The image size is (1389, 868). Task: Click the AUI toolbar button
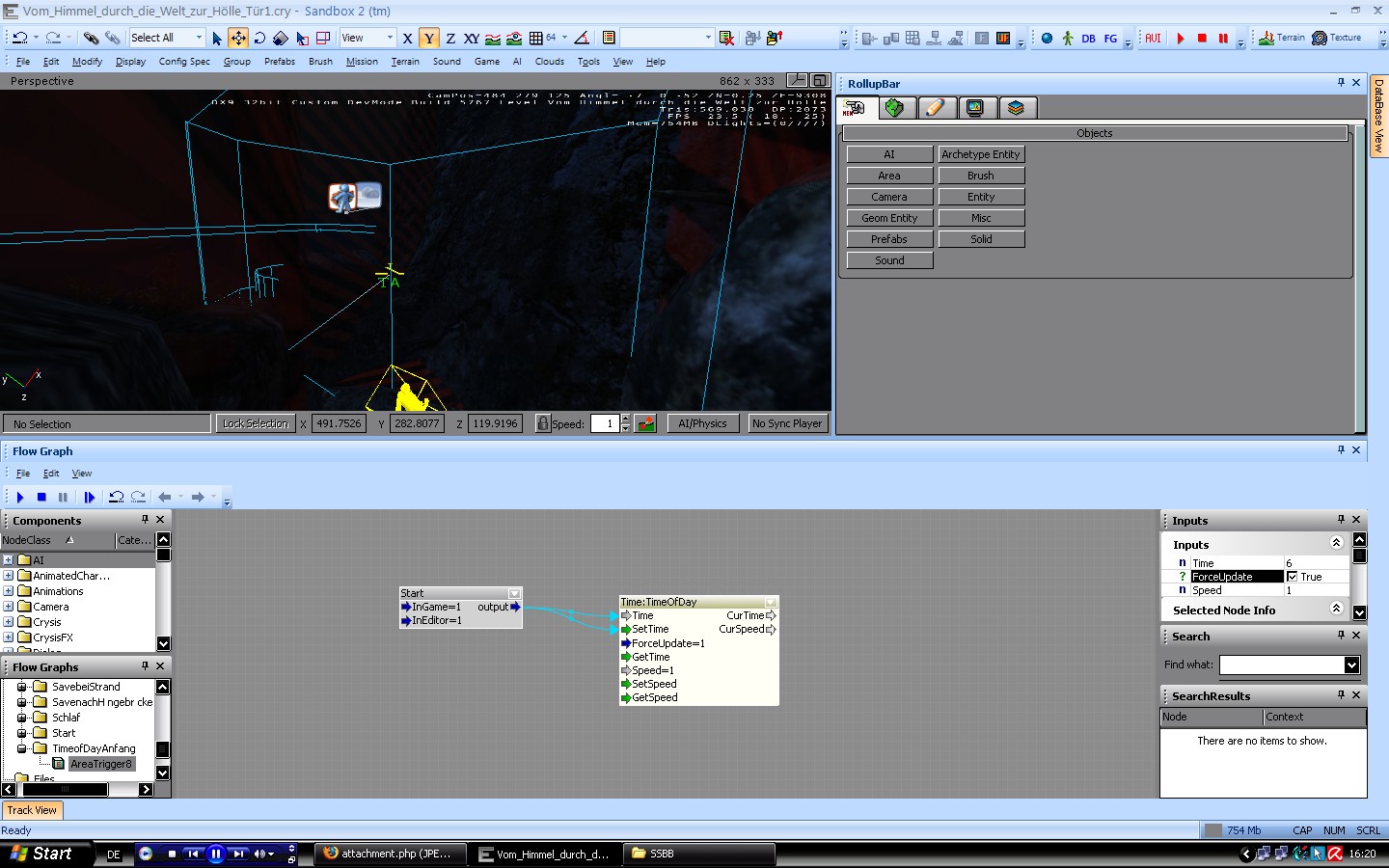[x=1153, y=39]
